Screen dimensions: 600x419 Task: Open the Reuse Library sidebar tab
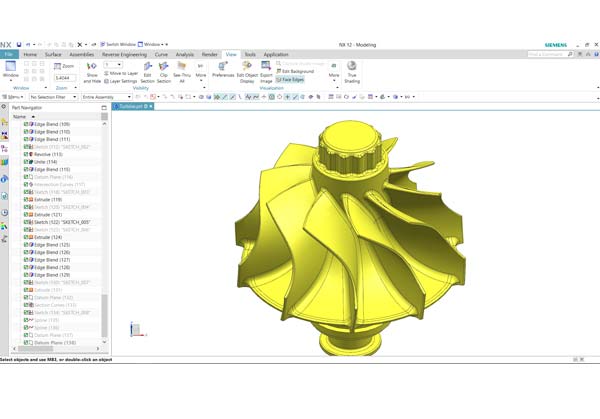[4, 162]
